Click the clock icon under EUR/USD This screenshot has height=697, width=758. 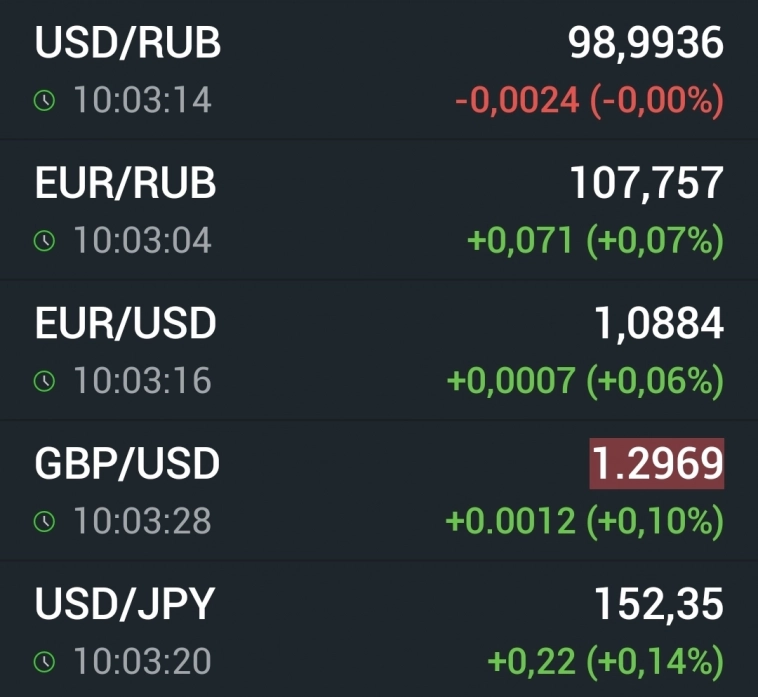pyautogui.click(x=44, y=381)
